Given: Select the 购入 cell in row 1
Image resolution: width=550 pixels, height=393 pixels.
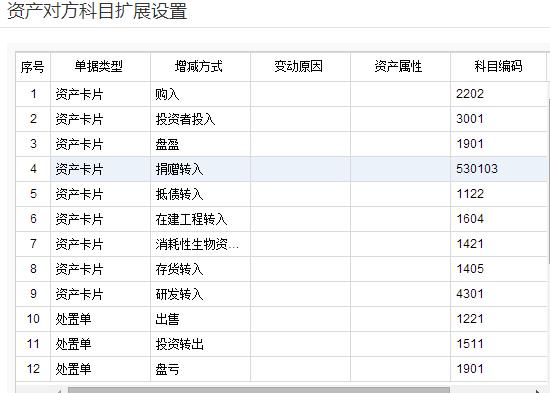Looking at the screenshot, I should pos(200,94).
